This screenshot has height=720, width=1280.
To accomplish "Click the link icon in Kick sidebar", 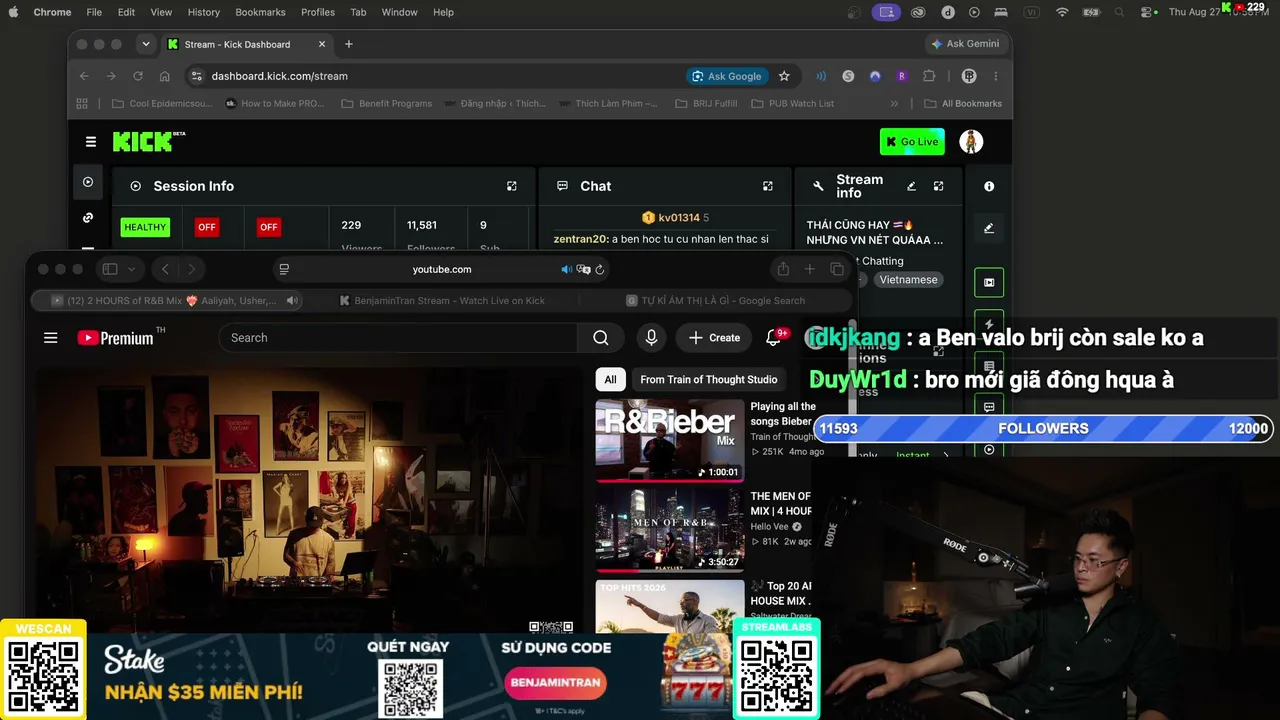I will (88, 218).
